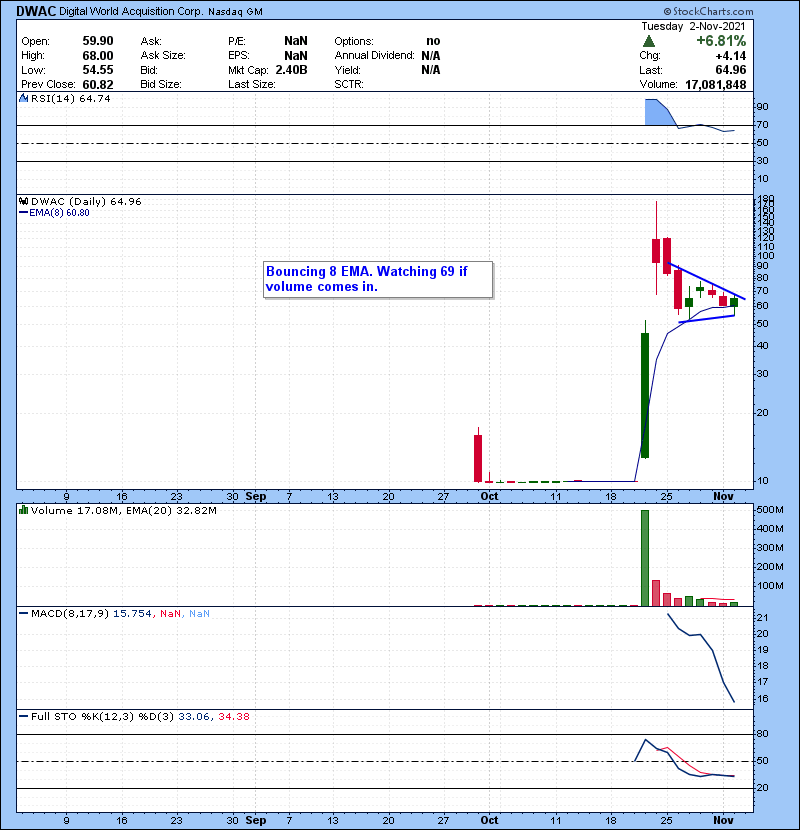Viewport: 800px width, 830px height.
Task: Click the Annual Dividend N/A value
Action: click(431, 56)
